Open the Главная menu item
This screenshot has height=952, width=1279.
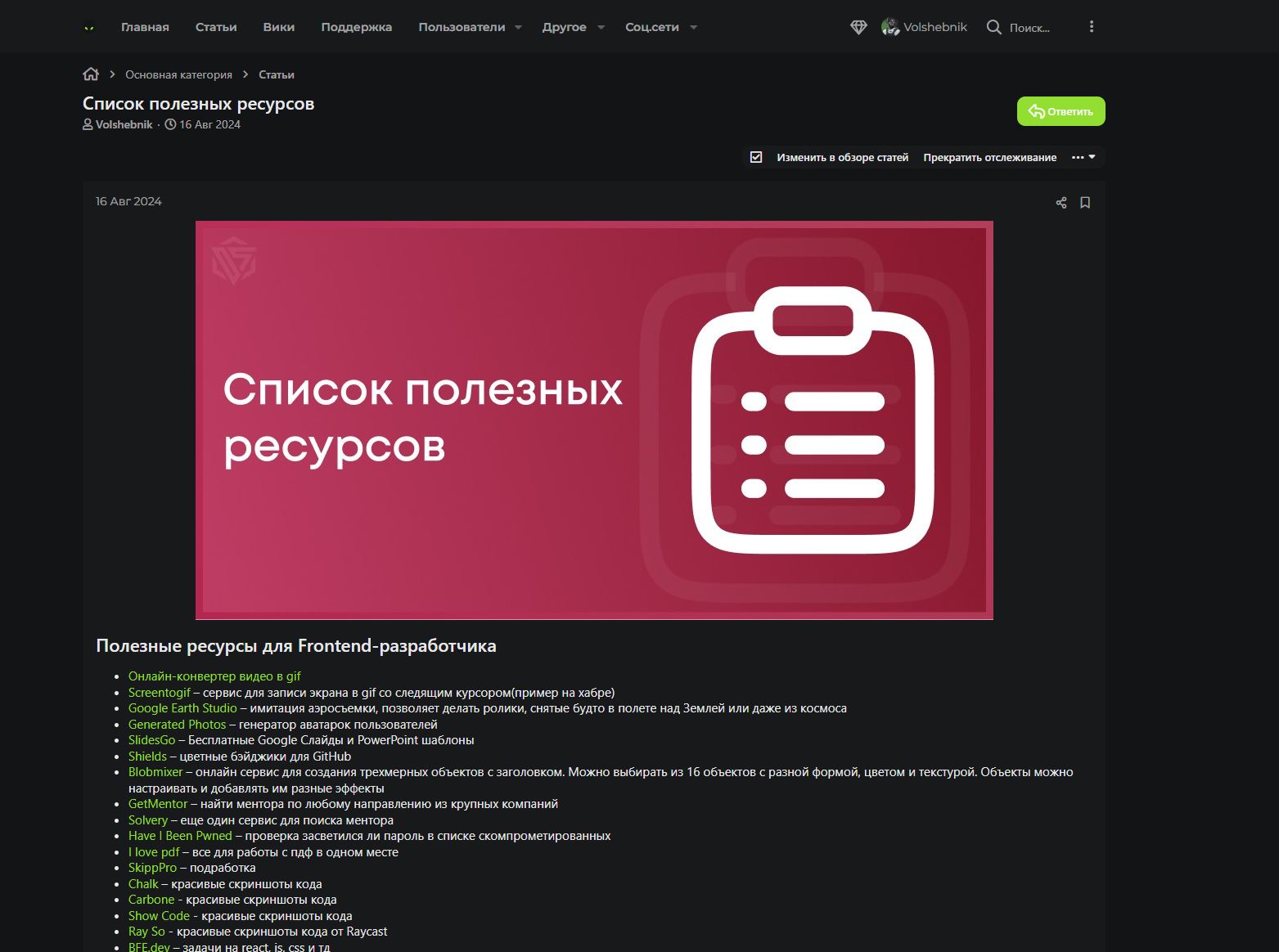tap(145, 27)
